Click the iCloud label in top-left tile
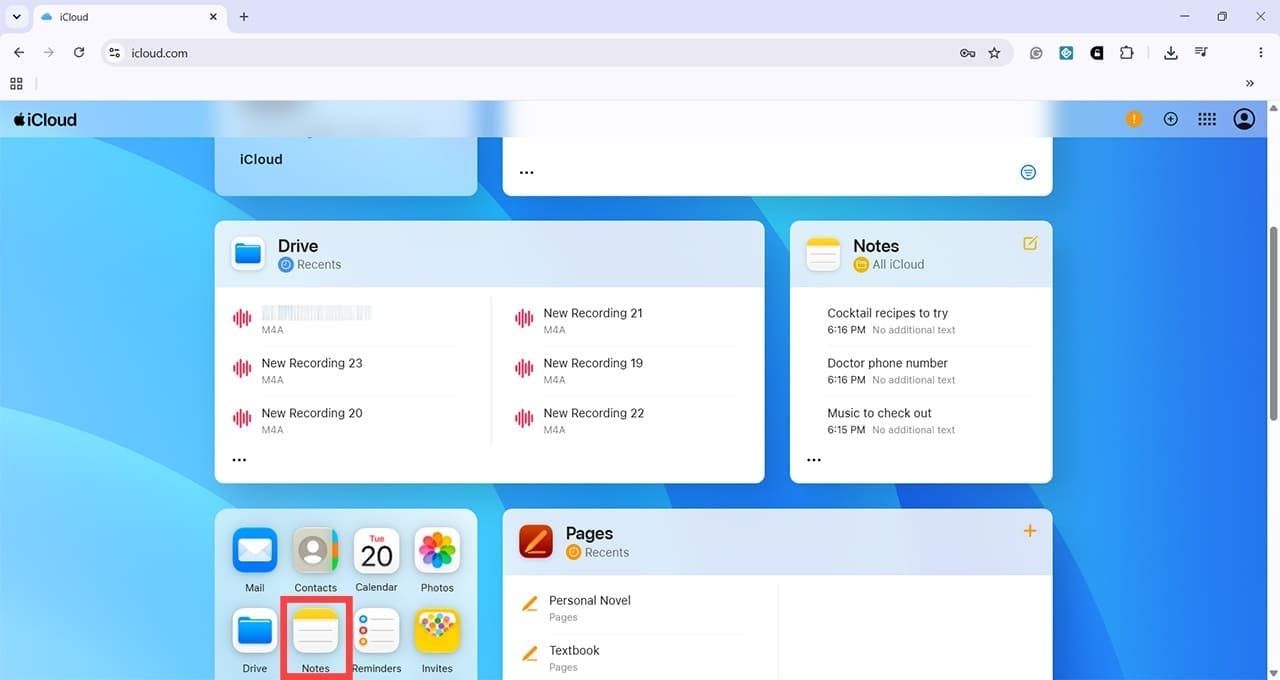Image resolution: width=1280 pixels, height=680 pixels. click(261, 159)
